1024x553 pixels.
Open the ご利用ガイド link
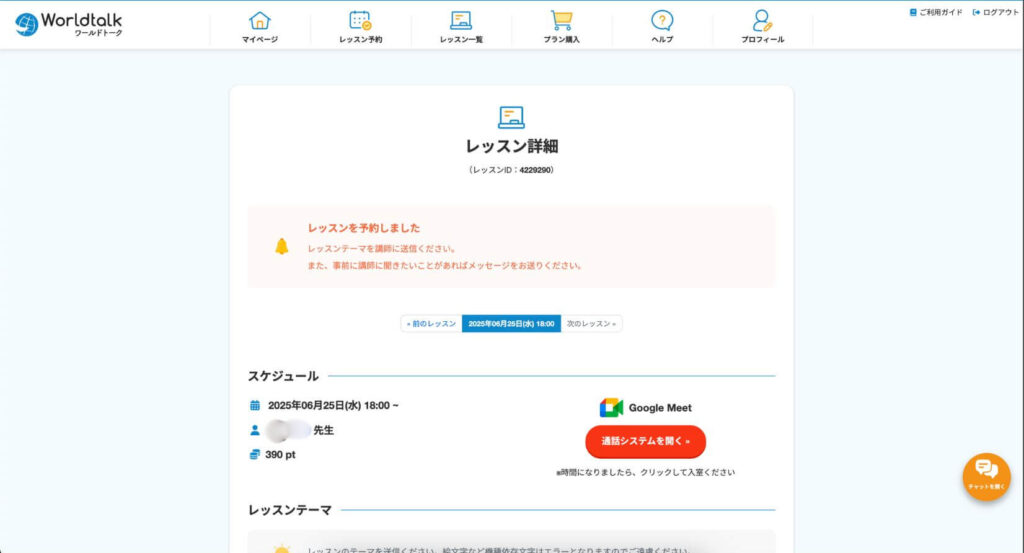[936, 12]
